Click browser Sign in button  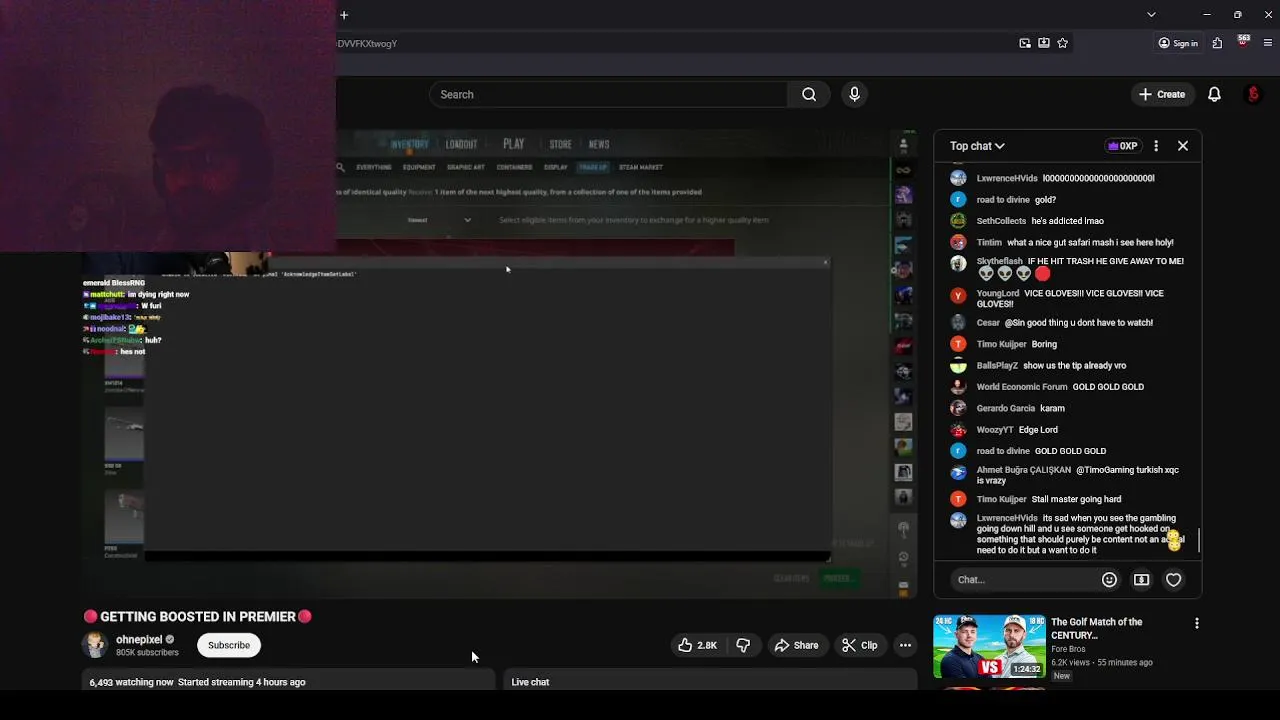[1178, 43]
